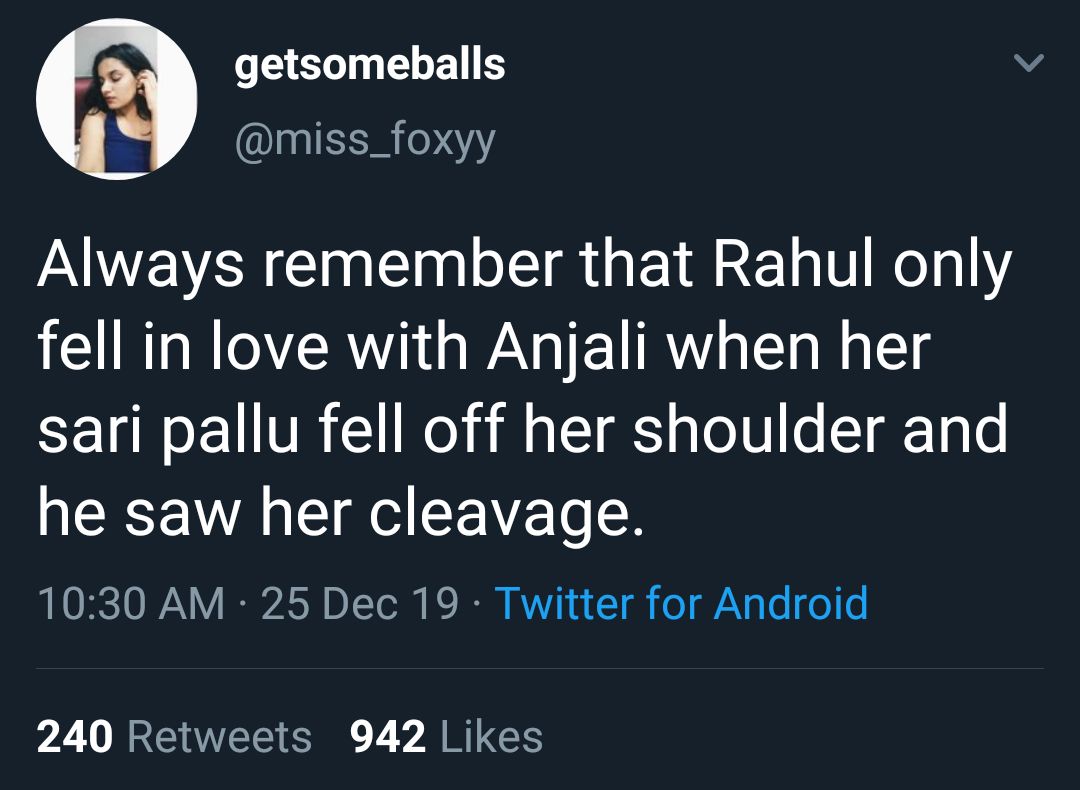Click the name Rahul in the tweet
This screenshot has width=1080, height=790.
pyautogui.click(x=789, y=267)
